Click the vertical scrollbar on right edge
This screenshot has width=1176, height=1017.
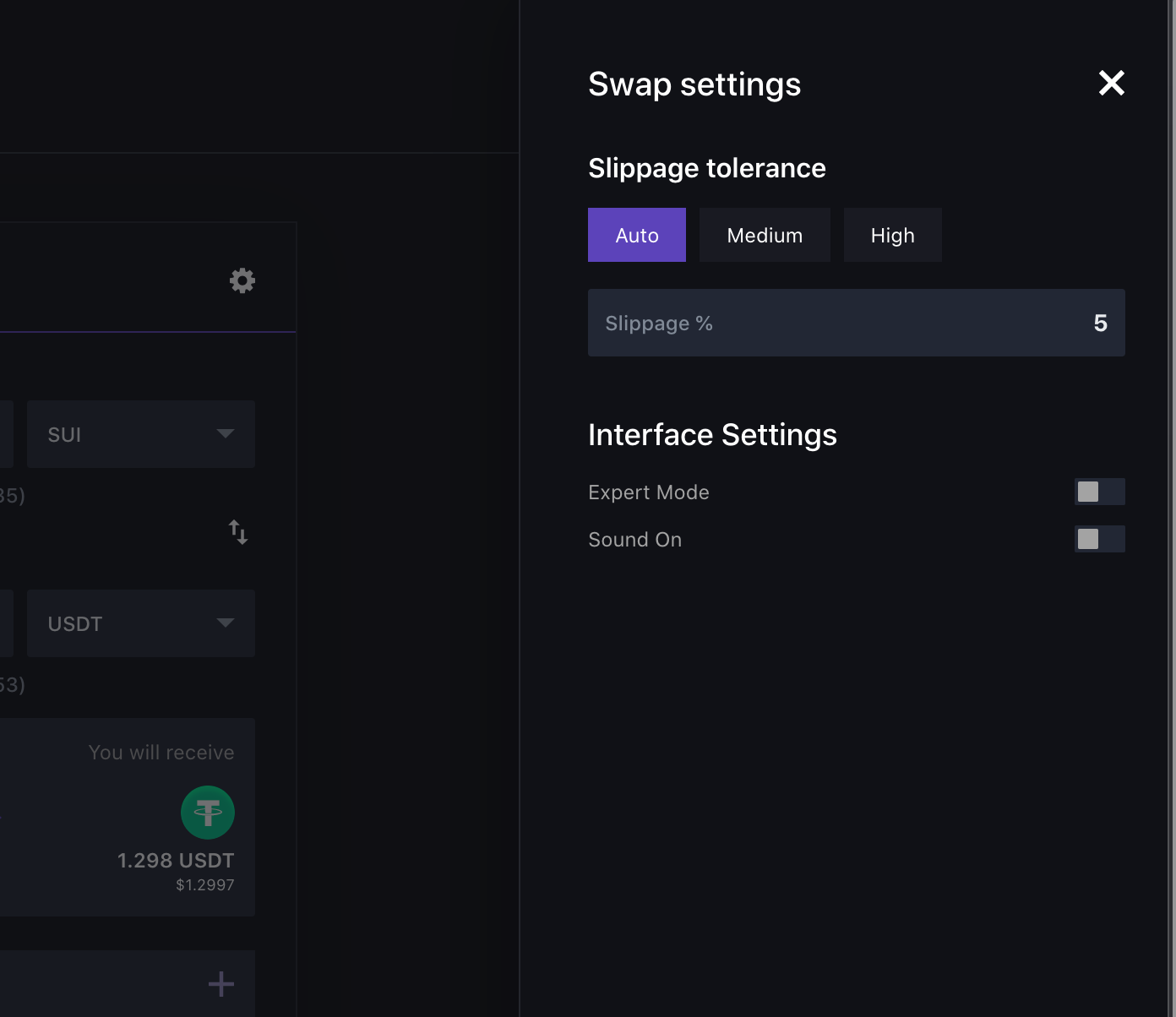pos(1172,507)
